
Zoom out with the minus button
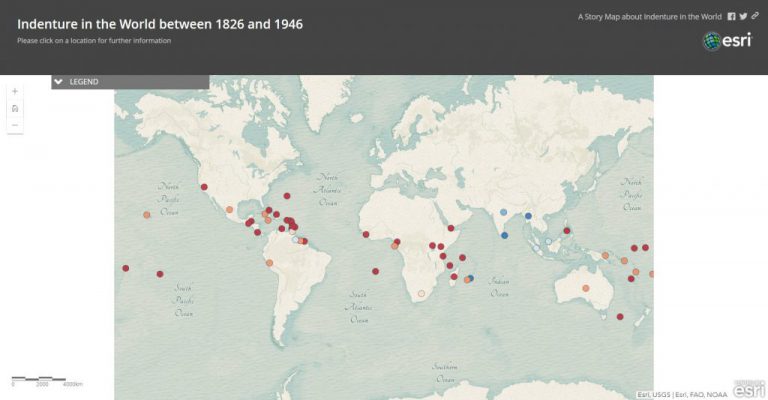point(15,125)
